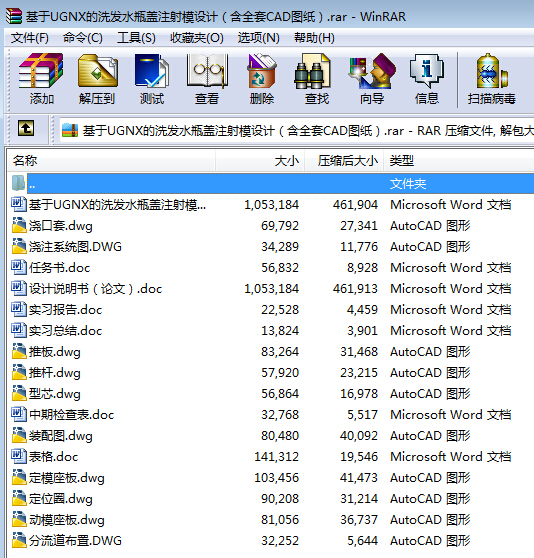
Task: Click the Word icon of 中期检查表.doc
Action: pyautogui.click(x=19, y=414)
